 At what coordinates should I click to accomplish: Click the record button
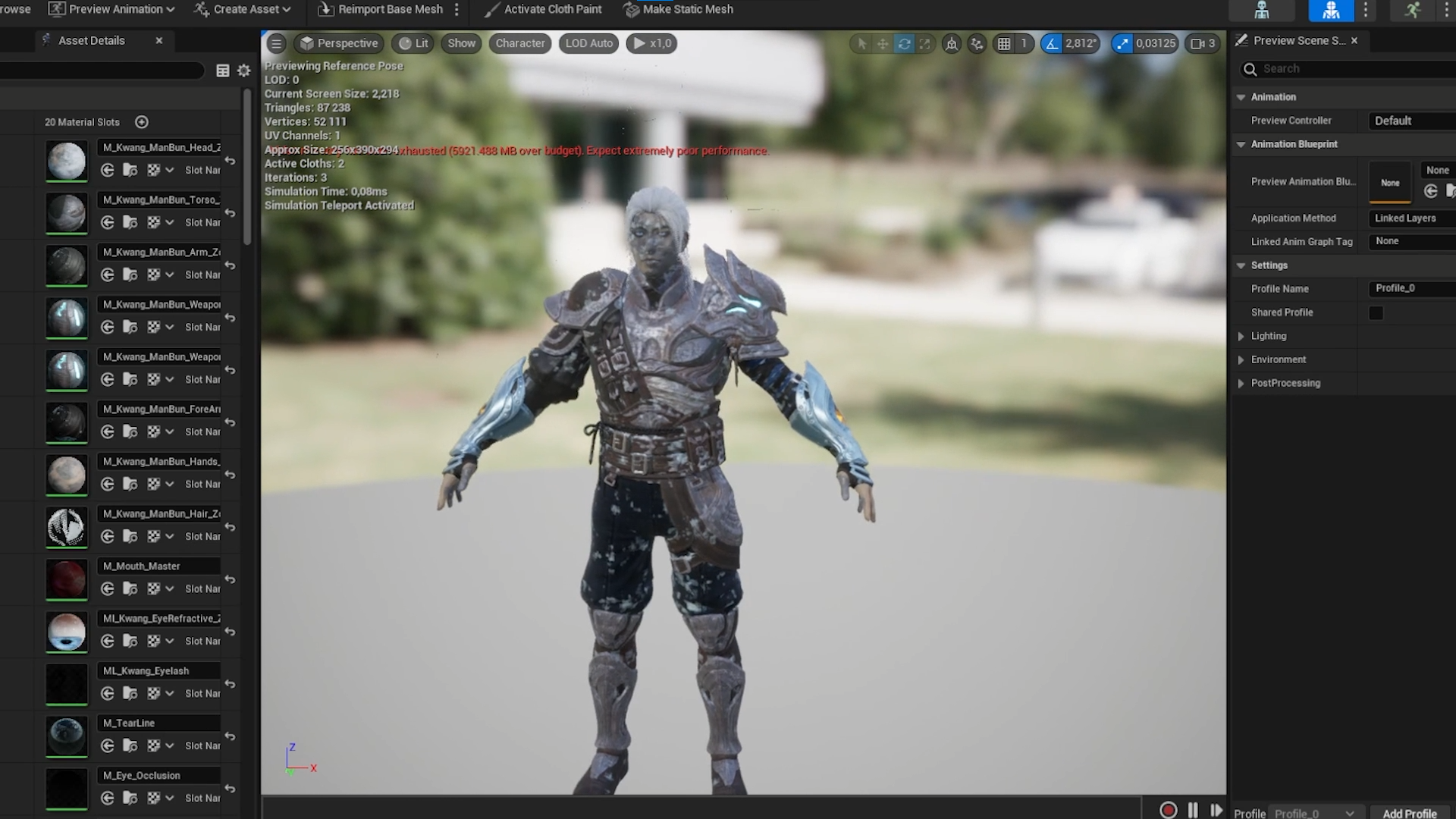pyautogui.click(x=1168, y=810)
